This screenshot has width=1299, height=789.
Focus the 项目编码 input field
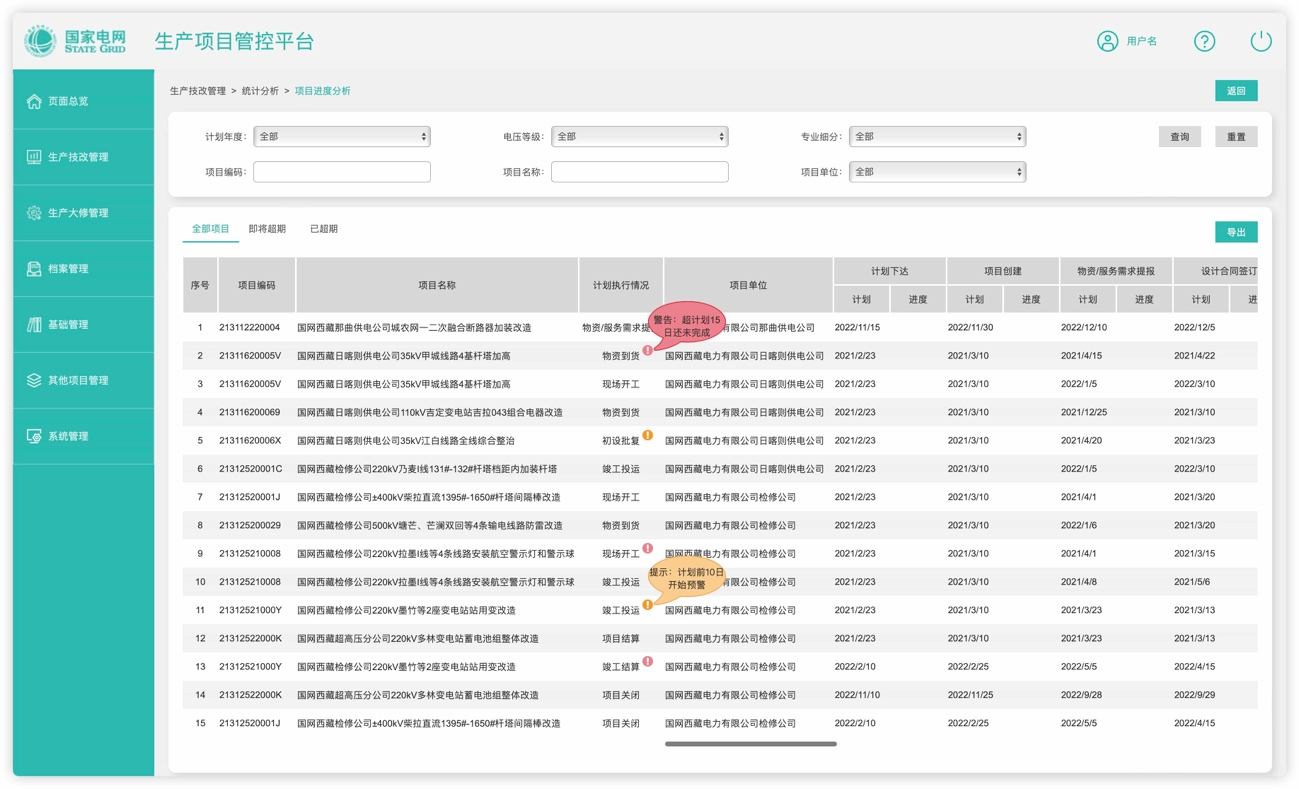[x=342, y=172]
